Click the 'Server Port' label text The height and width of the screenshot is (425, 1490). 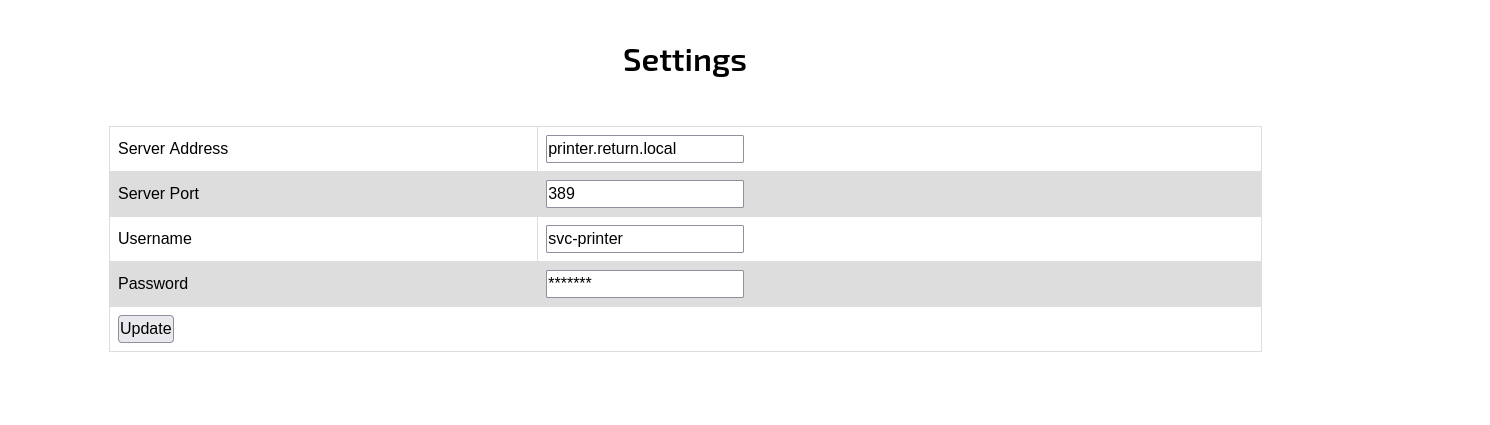[158, 194]
